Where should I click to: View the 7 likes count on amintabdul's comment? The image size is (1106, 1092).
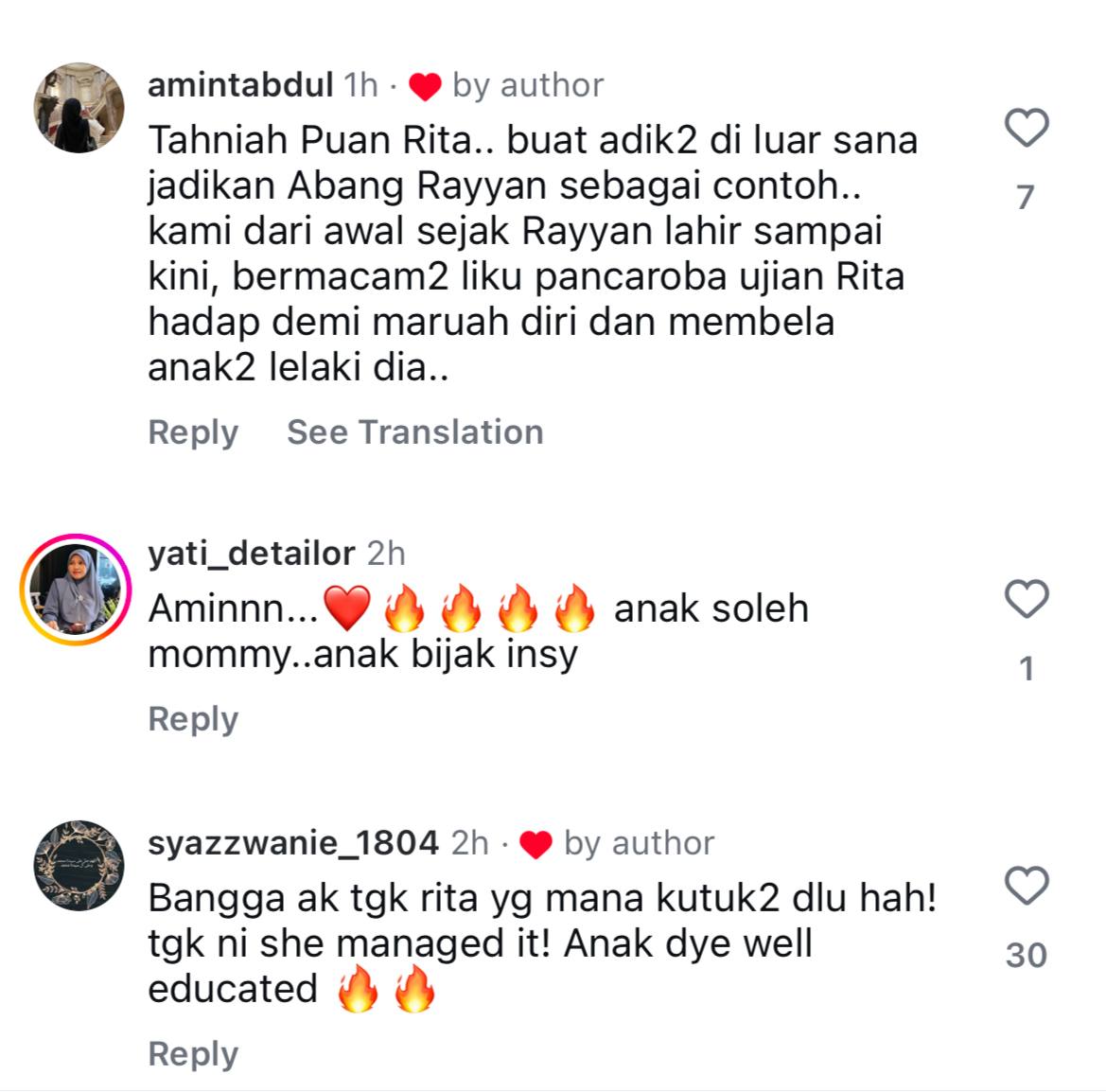[x=1026, y=197]
